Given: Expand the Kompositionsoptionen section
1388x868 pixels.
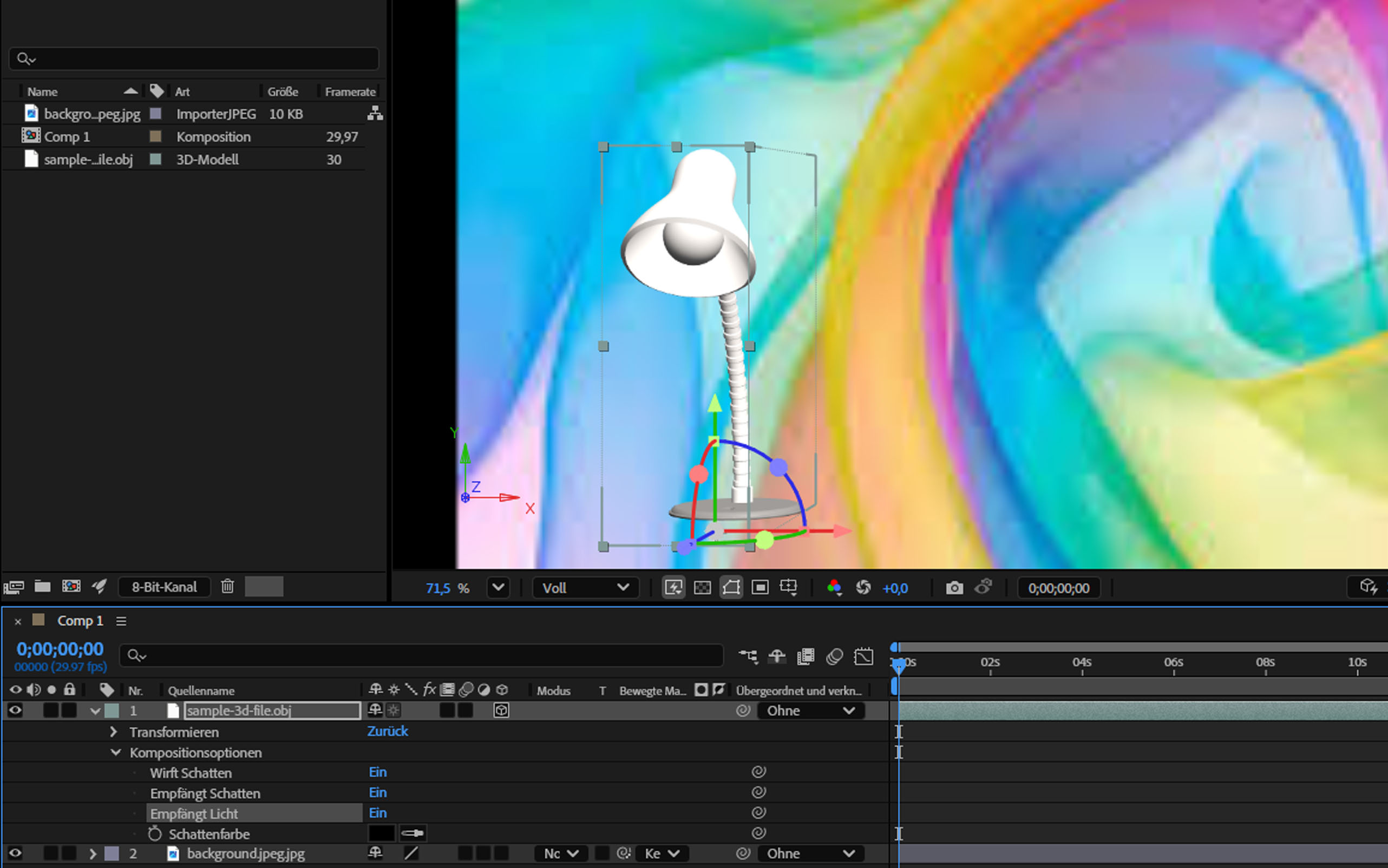Looking at the screenshot, I should click(x=113, y=752).
